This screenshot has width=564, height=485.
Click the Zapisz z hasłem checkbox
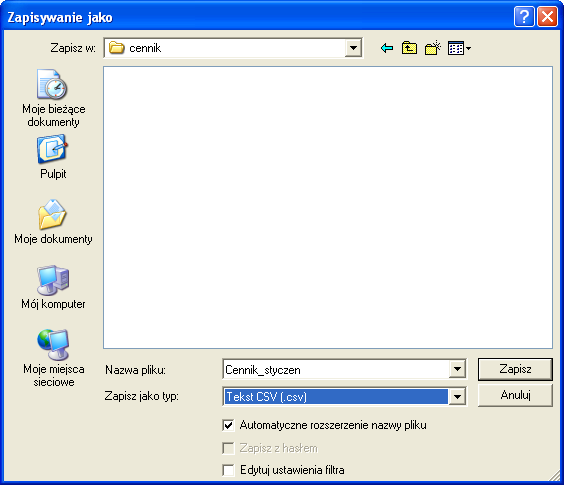tap(228, 448)
